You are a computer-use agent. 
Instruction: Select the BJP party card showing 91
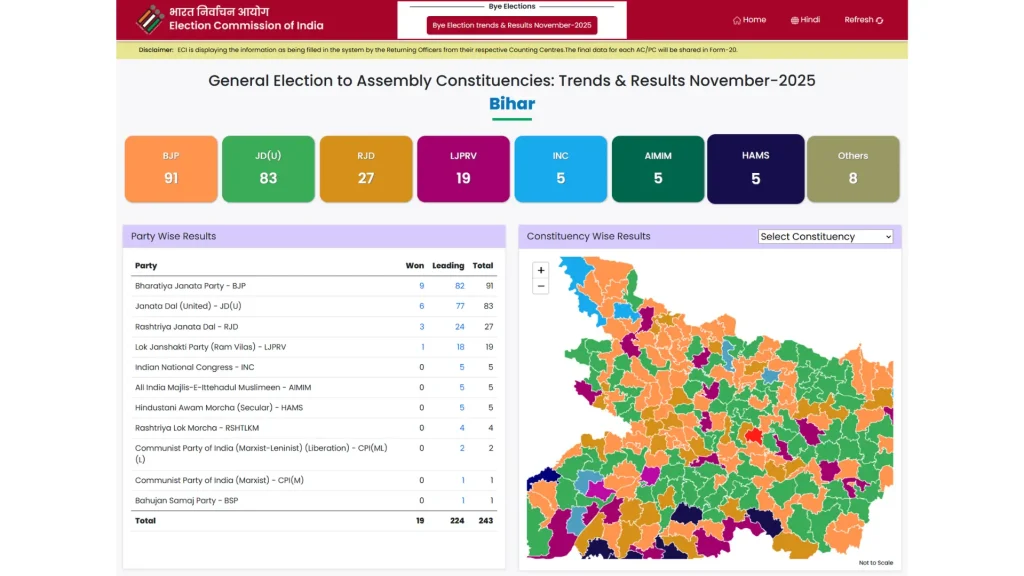click(170, 168)
